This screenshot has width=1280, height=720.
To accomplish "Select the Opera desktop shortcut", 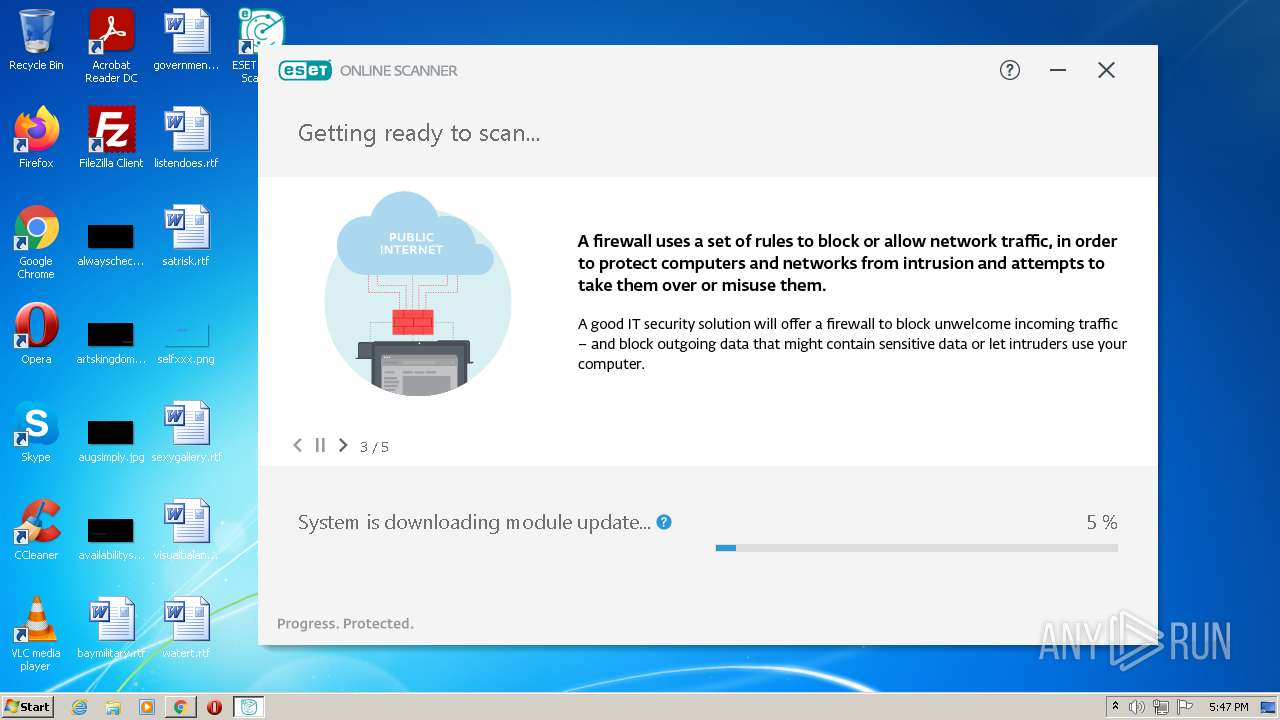I will (36, 334).
